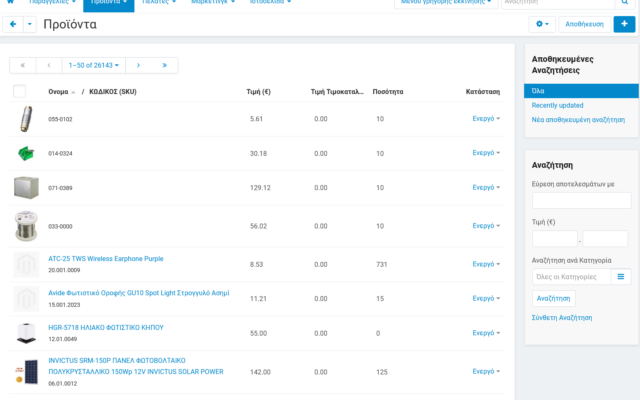The image size is (640, 400).
Task: Open the gear settings menu
Action: [543, 24]
